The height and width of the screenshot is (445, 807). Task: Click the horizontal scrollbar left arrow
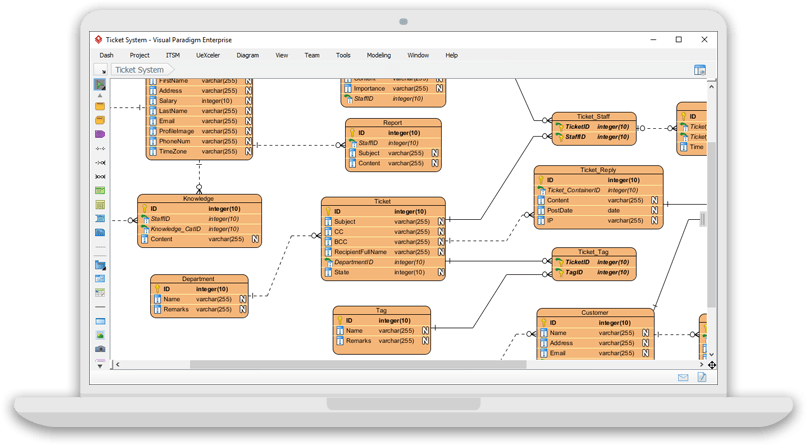118,365
